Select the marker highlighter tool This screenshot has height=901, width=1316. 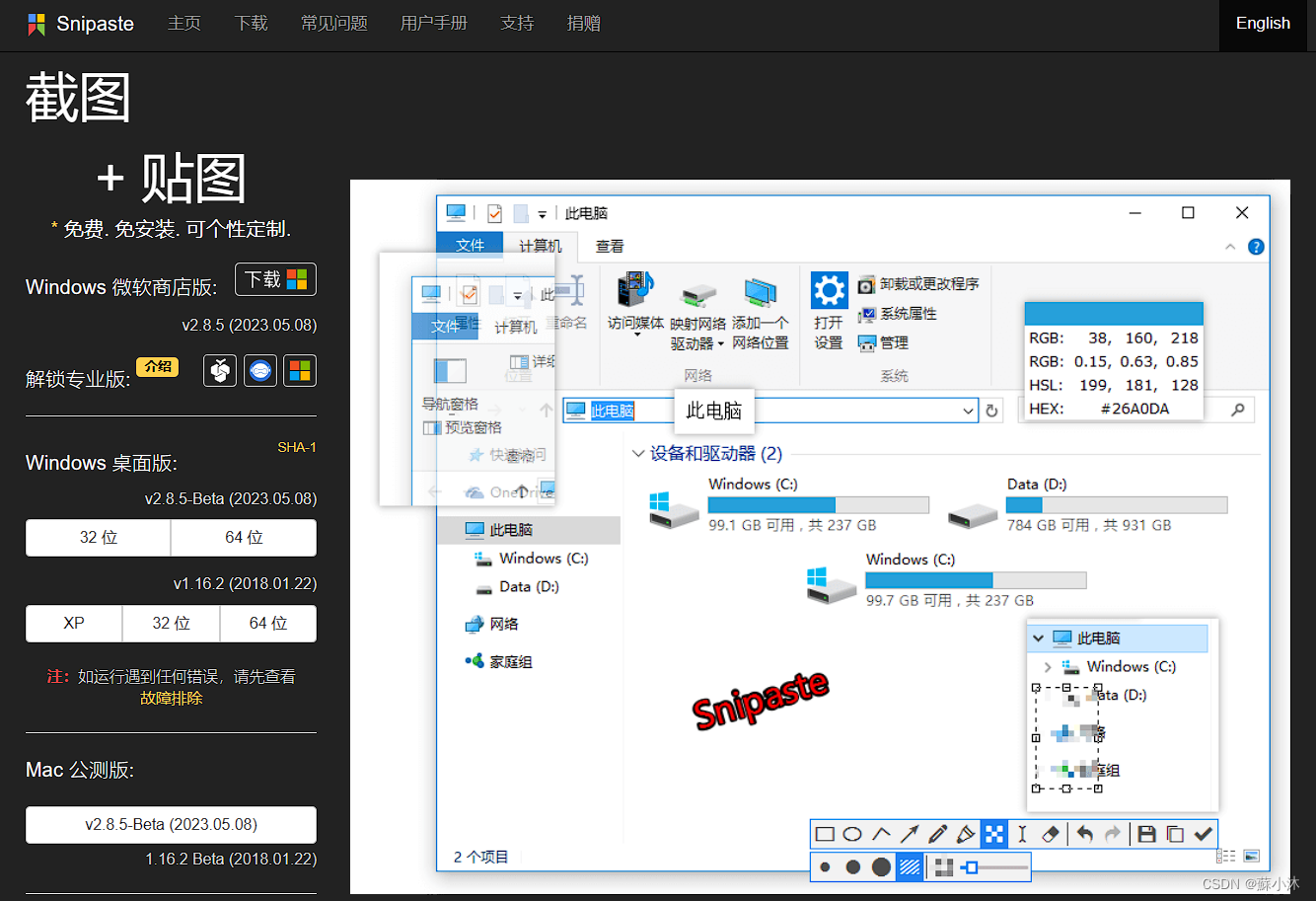pos(966,834)
